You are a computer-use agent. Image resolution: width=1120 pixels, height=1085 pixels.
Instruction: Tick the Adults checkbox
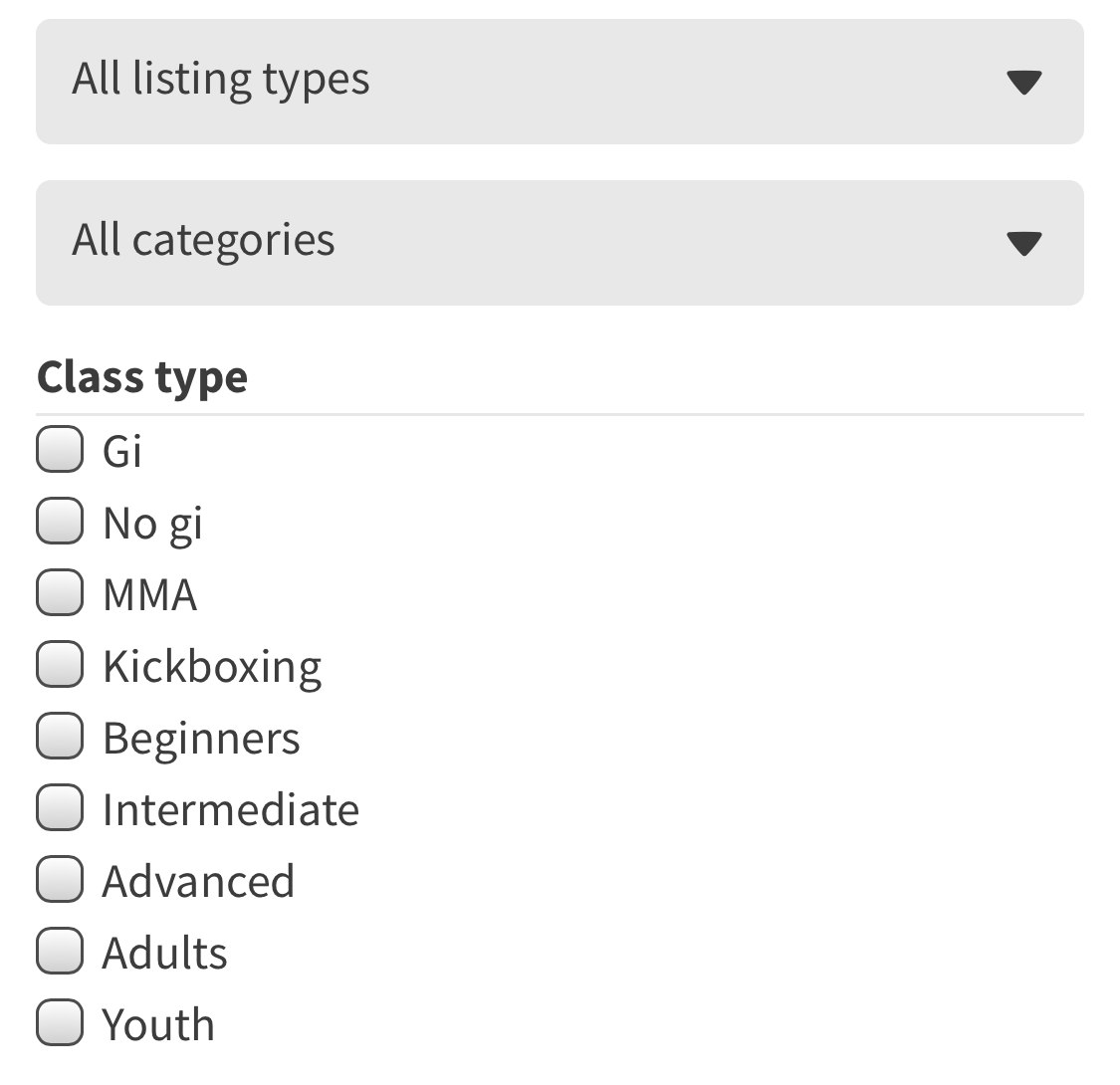click(59, 953)
